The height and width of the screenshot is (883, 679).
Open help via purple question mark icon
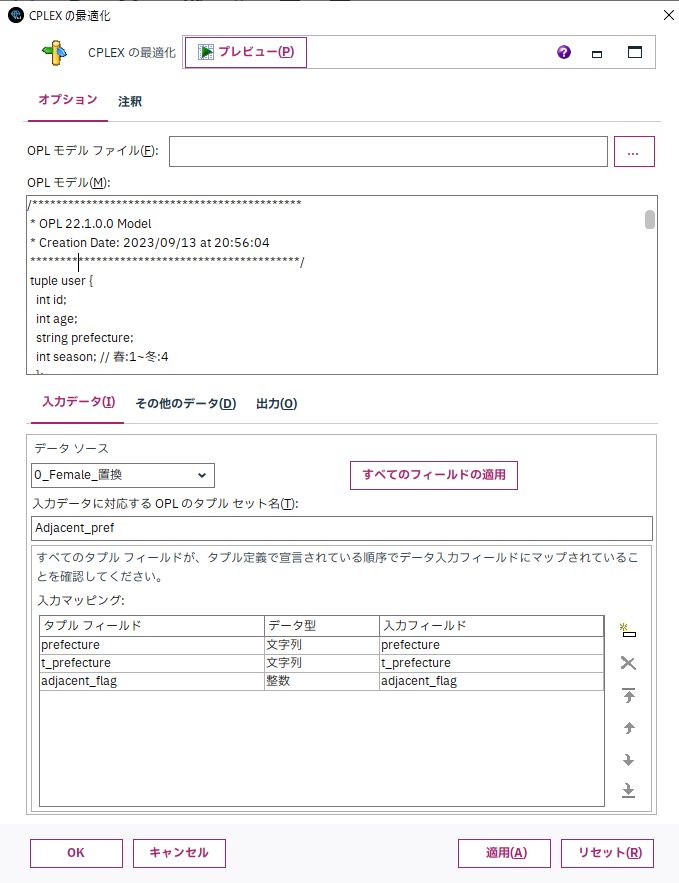point(564,52)
